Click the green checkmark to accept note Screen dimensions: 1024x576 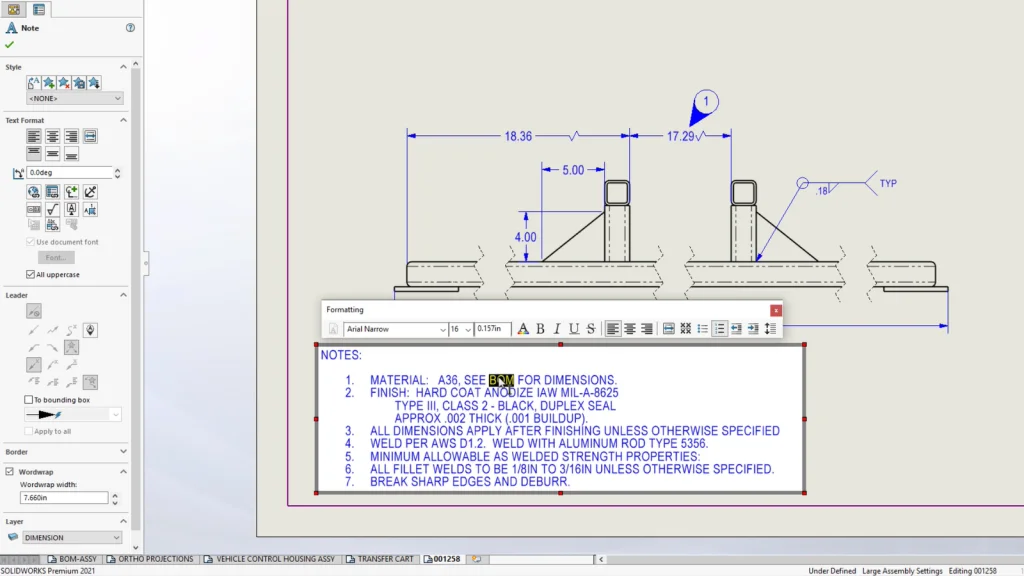click(10, 45)
